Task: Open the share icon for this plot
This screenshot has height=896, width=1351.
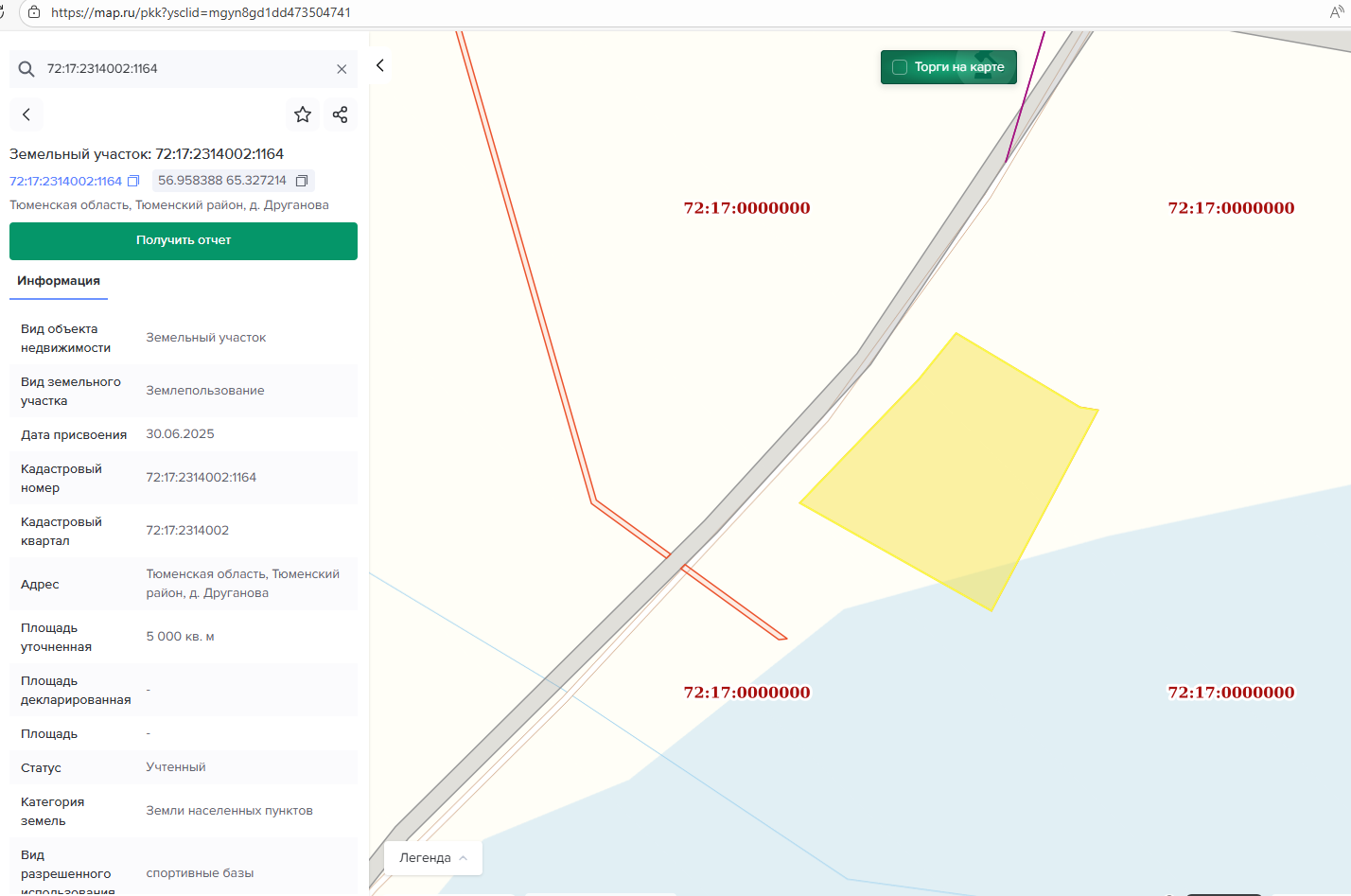Action: pos(341,114)
